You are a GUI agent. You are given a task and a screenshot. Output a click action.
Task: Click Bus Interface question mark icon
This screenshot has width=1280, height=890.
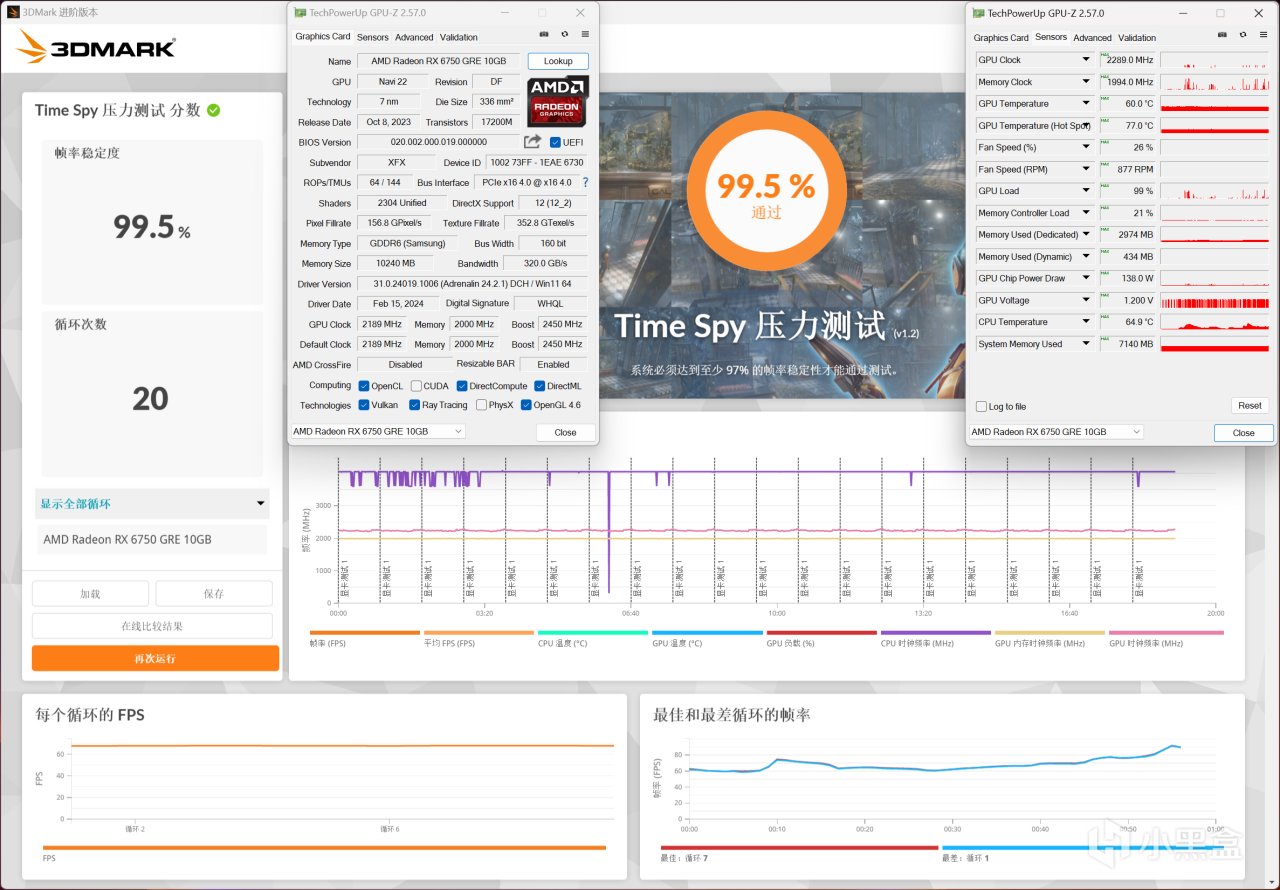coord(585,183)
